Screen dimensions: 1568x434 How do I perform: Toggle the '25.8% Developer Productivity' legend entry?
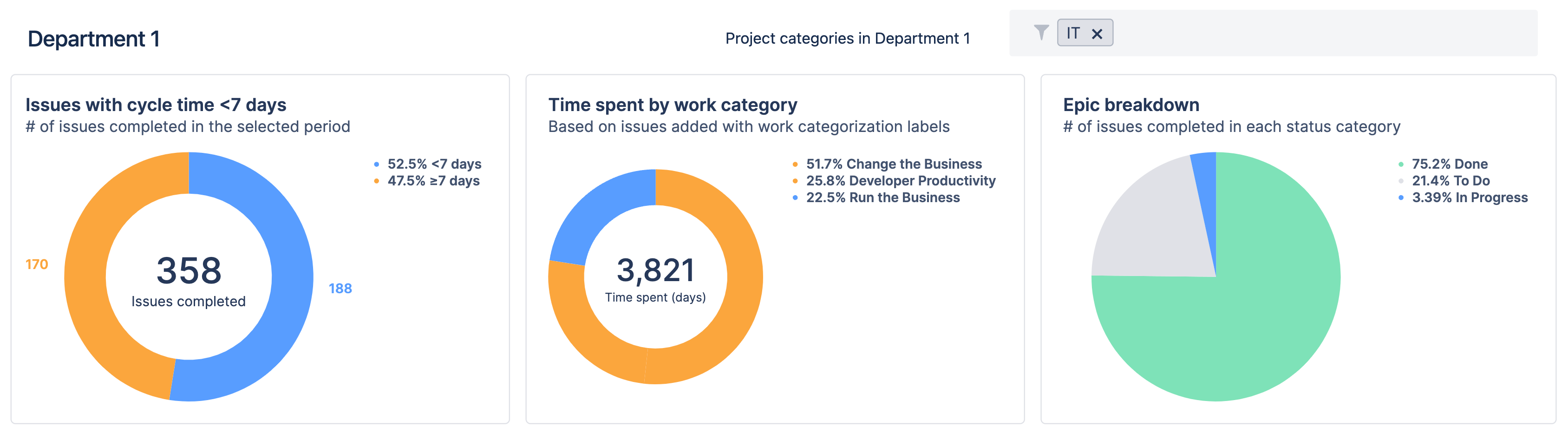coord(902,180)
